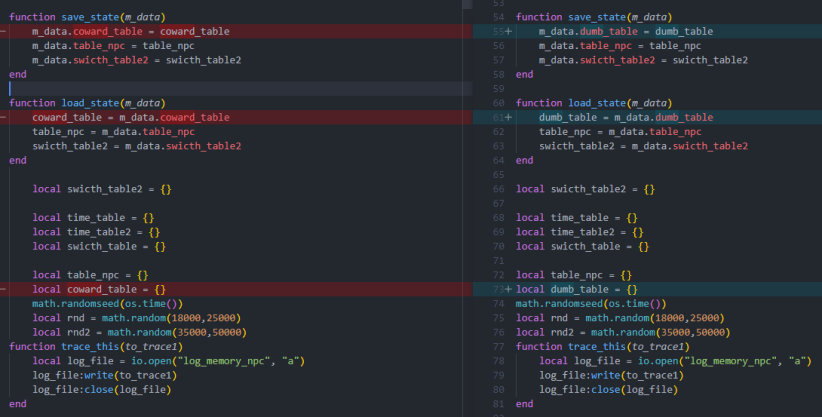Click the plus marker on line 73
This screenshot has height=417, width=822.
coord(508,289)
